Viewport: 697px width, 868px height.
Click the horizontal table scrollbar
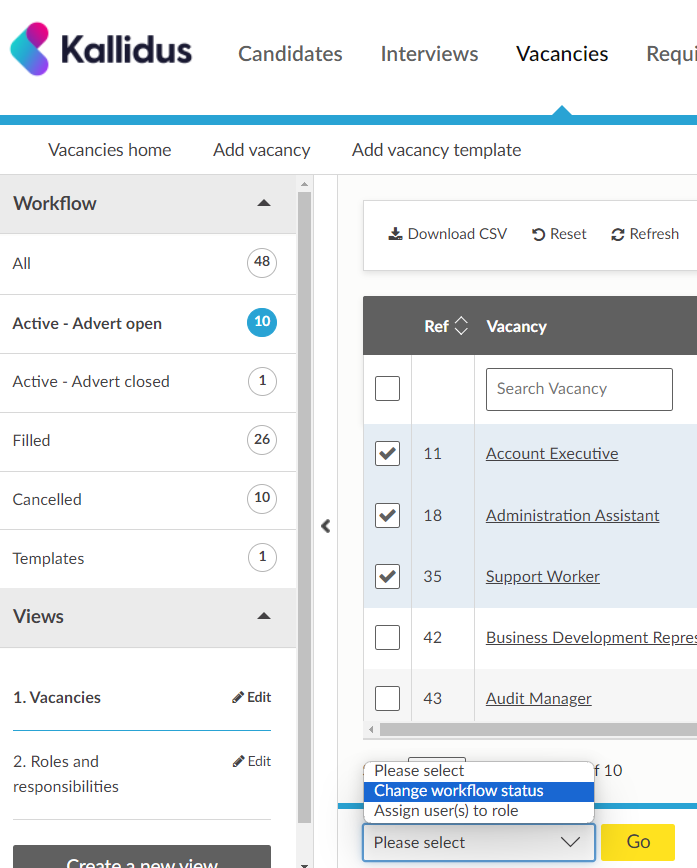(x=530, y=730)
